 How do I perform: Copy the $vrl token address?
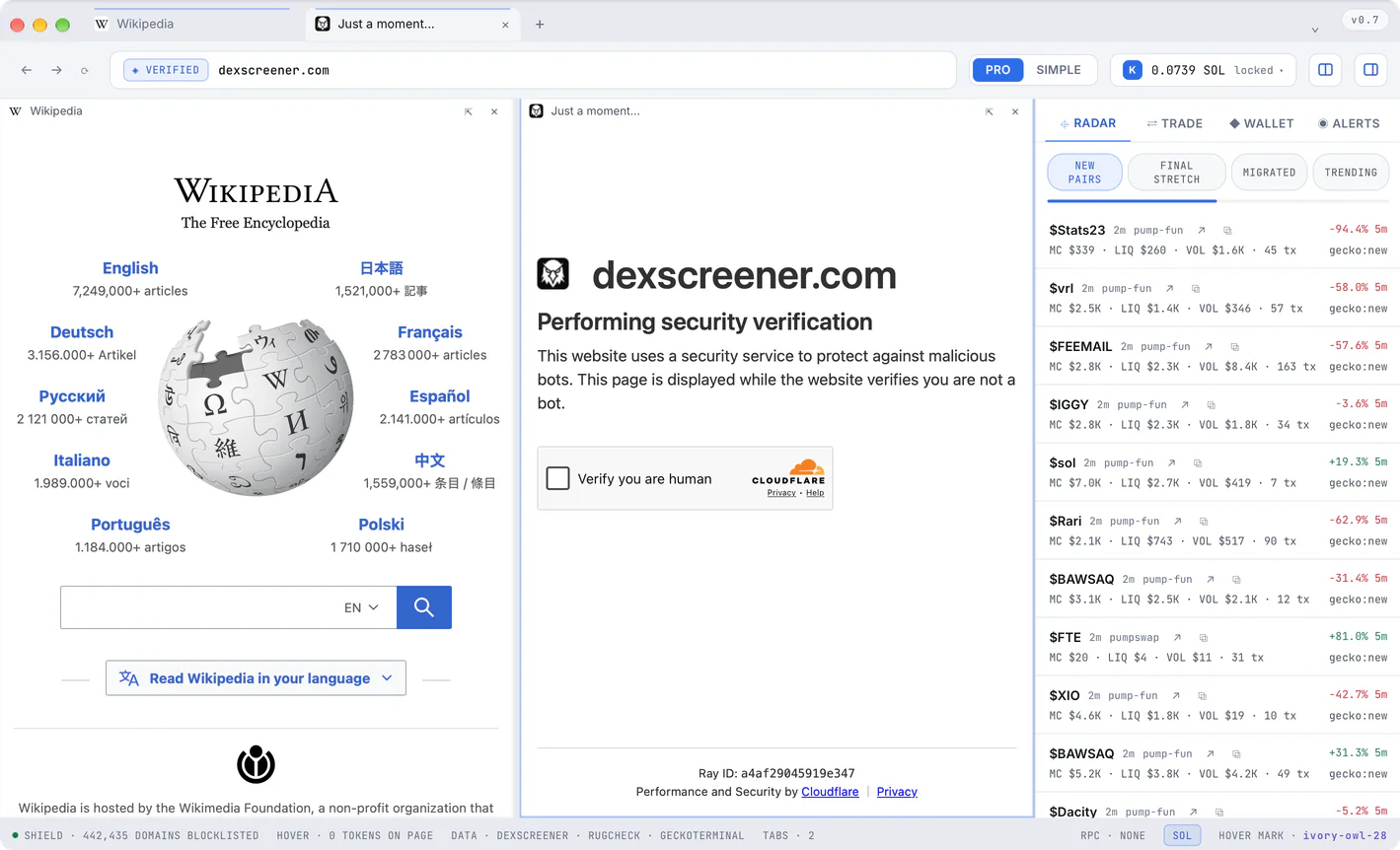point(1196,288)
